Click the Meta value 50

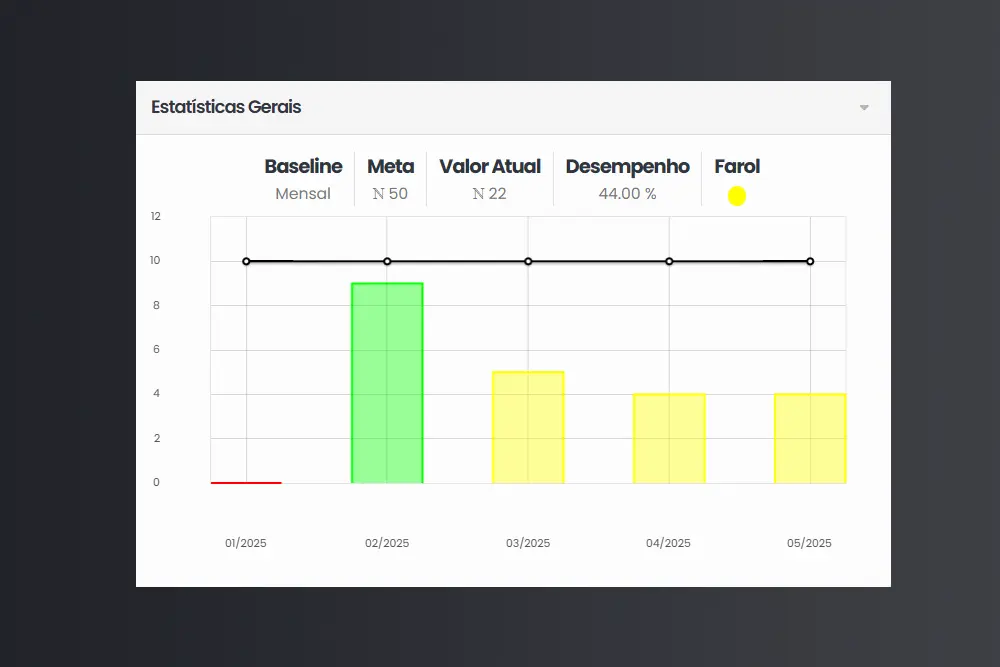coord(390,194)
